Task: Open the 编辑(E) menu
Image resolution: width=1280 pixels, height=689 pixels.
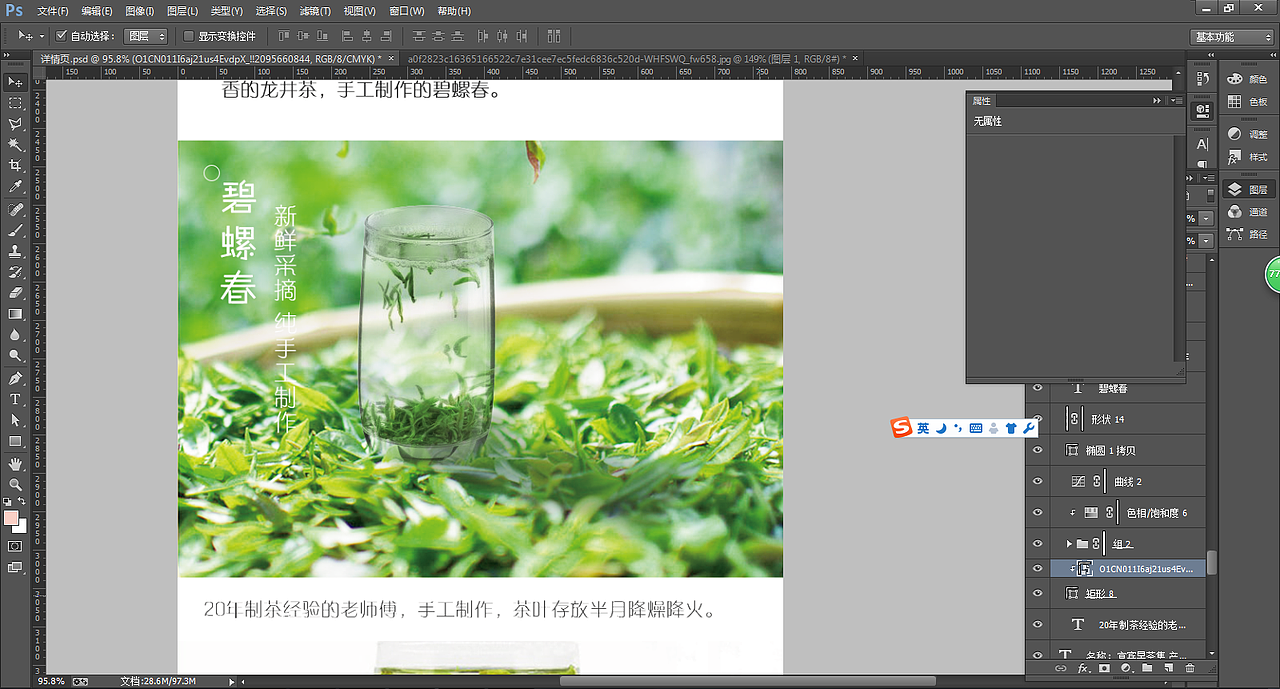Action: pyautogui.click(x=97, y=11)
